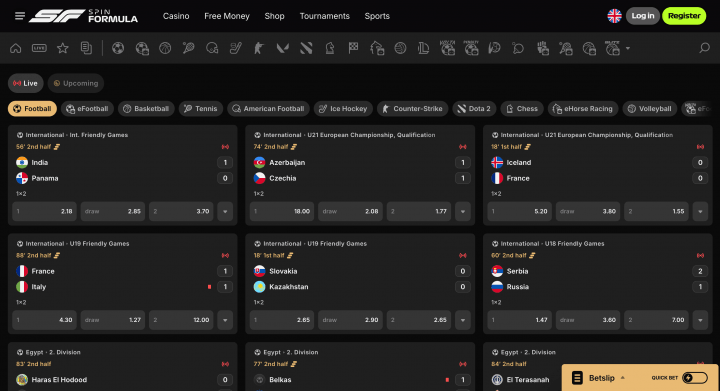Viewport: 720px width, 391px height.
Task: Open language selector with UK flag
Action: point(614,16)
